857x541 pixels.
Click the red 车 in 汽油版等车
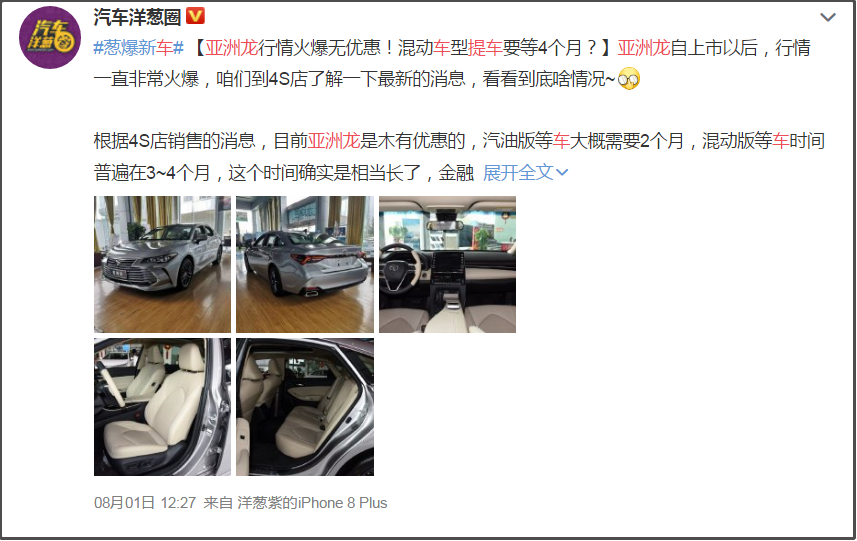[x=561, y=141]
